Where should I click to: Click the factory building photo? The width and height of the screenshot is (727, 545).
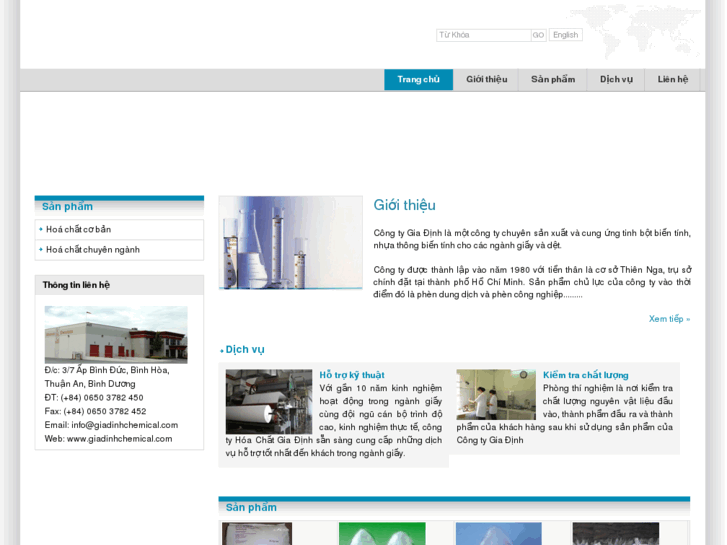pos(116,334)
